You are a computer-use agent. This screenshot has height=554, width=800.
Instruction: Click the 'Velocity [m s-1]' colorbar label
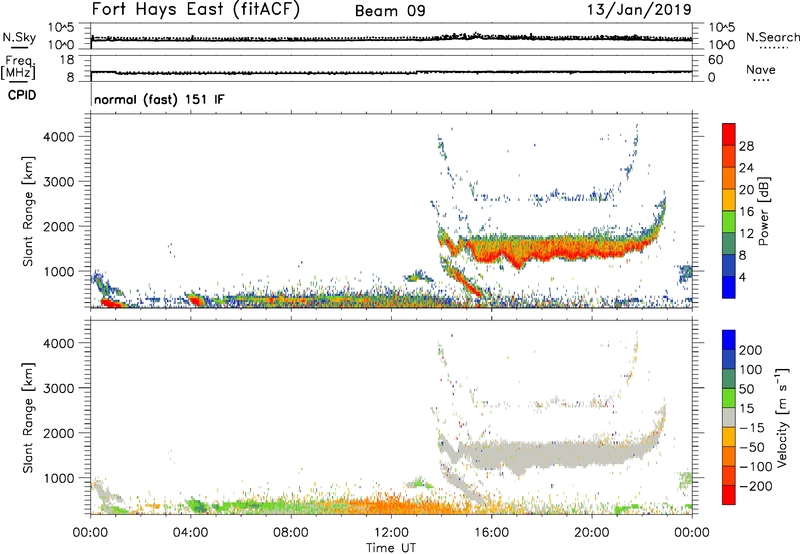click(x=783, y=417)
